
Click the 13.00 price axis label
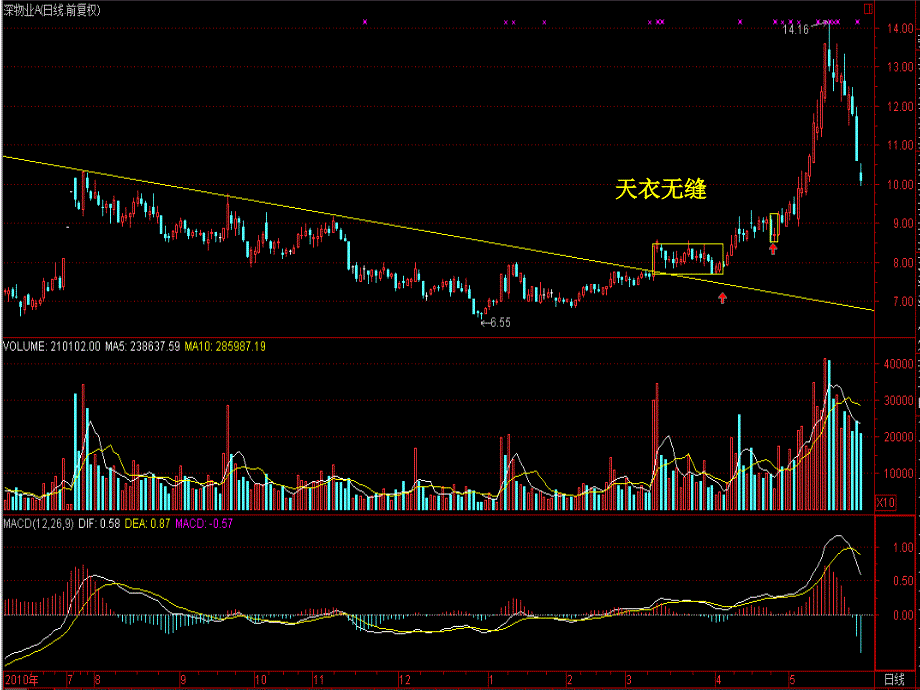point(901,67)
